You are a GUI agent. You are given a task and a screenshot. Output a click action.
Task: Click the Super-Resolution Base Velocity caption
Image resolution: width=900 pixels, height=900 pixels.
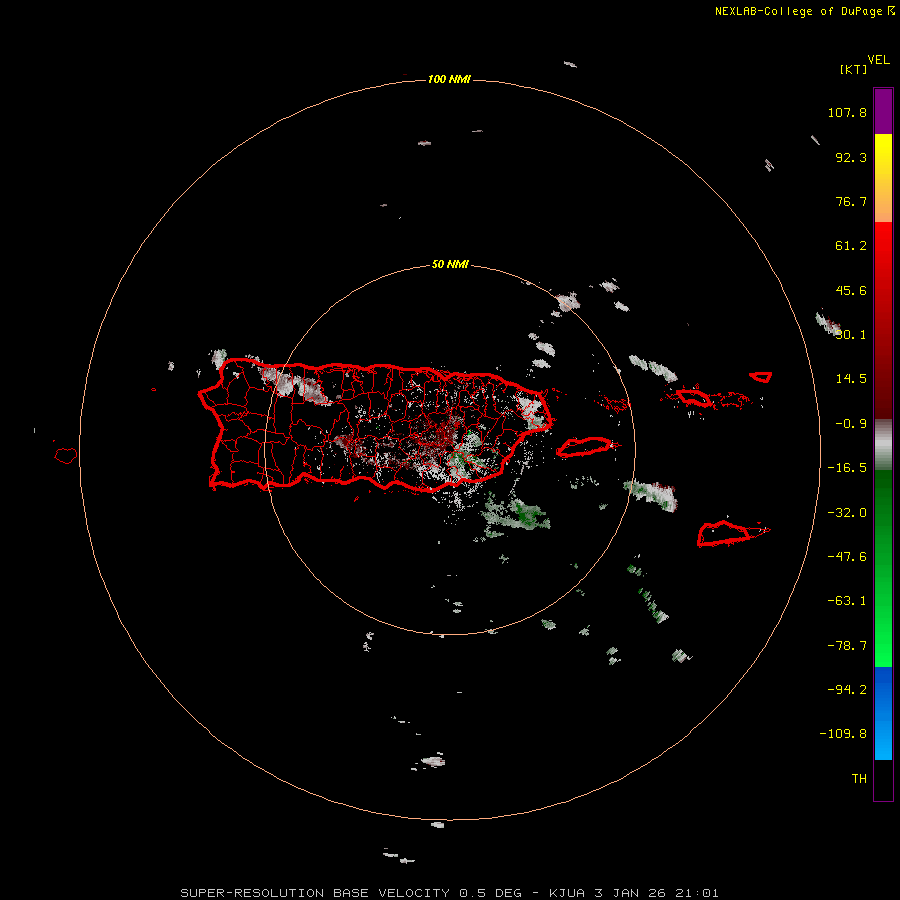pos(449,893)
